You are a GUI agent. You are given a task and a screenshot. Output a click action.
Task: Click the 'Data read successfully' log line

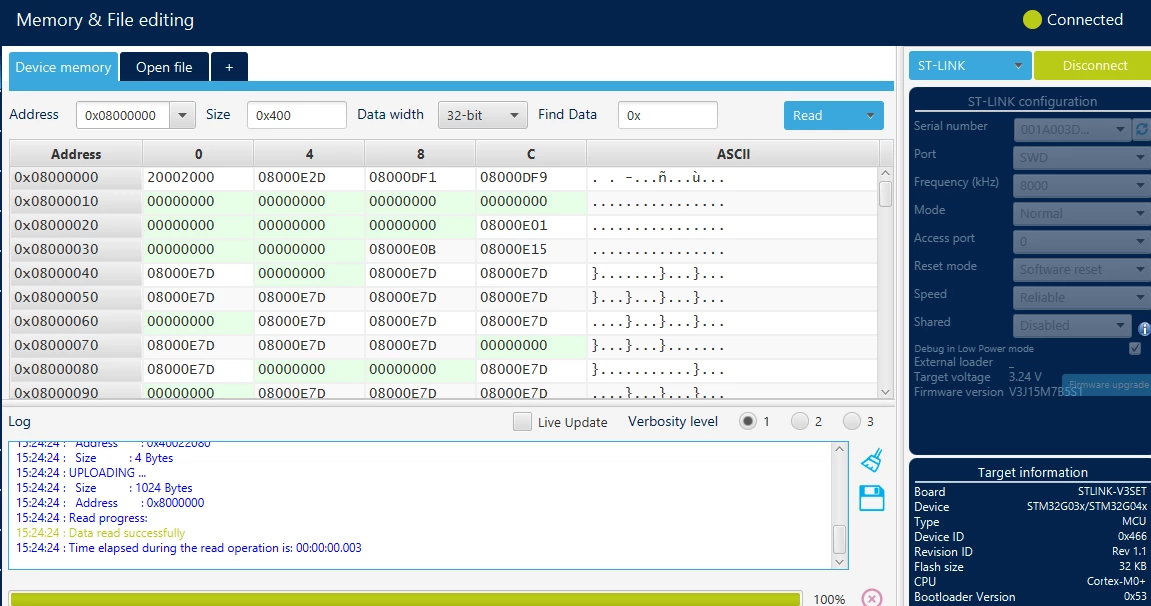[x=101, y=533]
